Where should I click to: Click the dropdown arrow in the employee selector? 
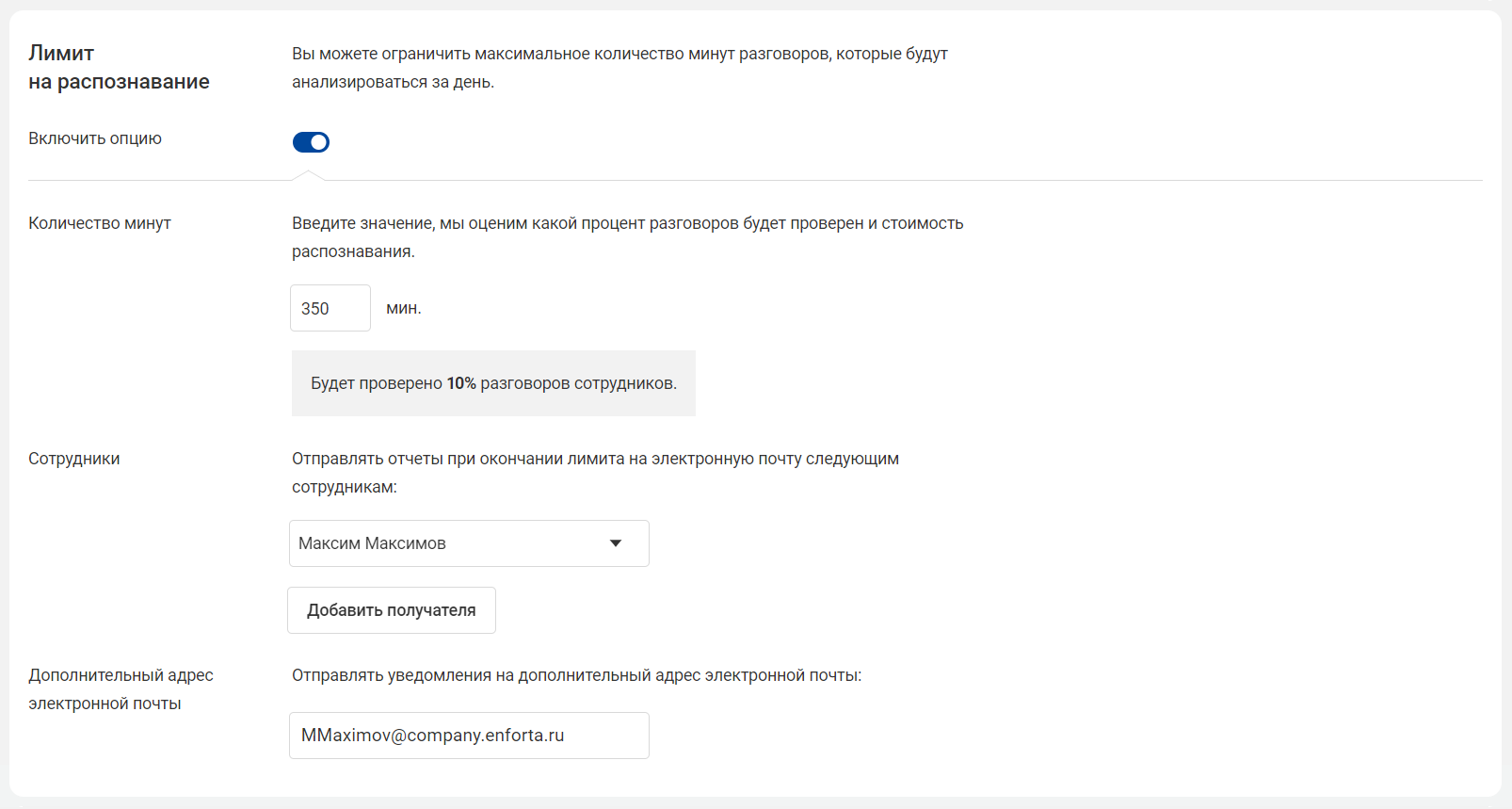[x=616, y=543]
